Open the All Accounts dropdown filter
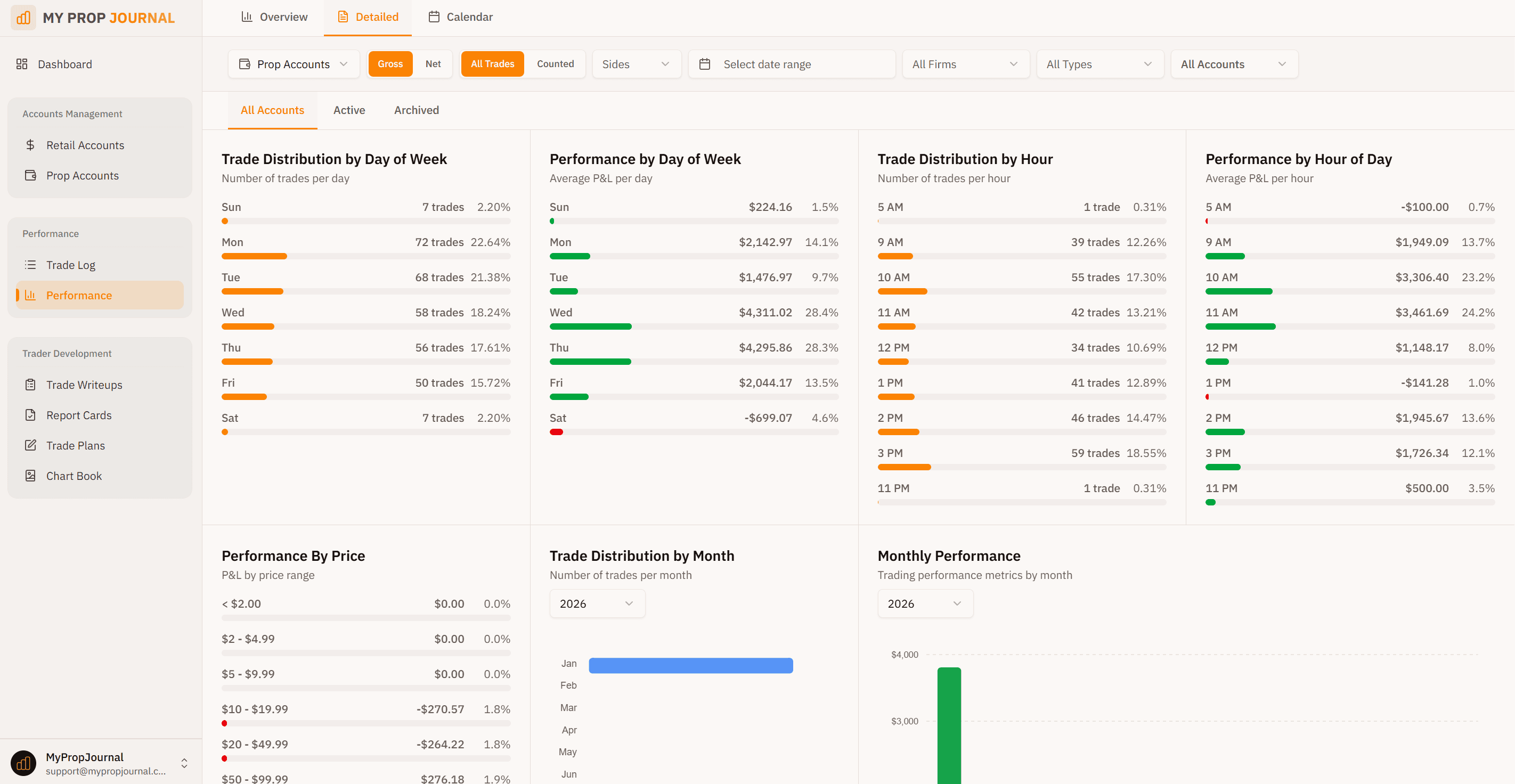The image size is (1515, 784). 1234,64
